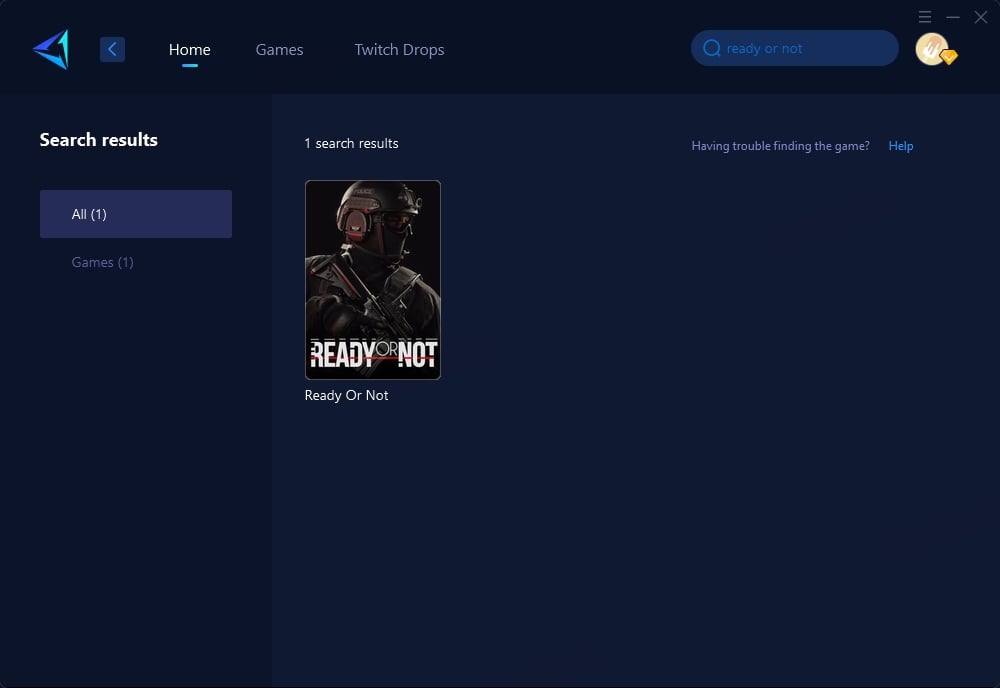
Task: Switch to the Games tab
Action: [279, 50]
